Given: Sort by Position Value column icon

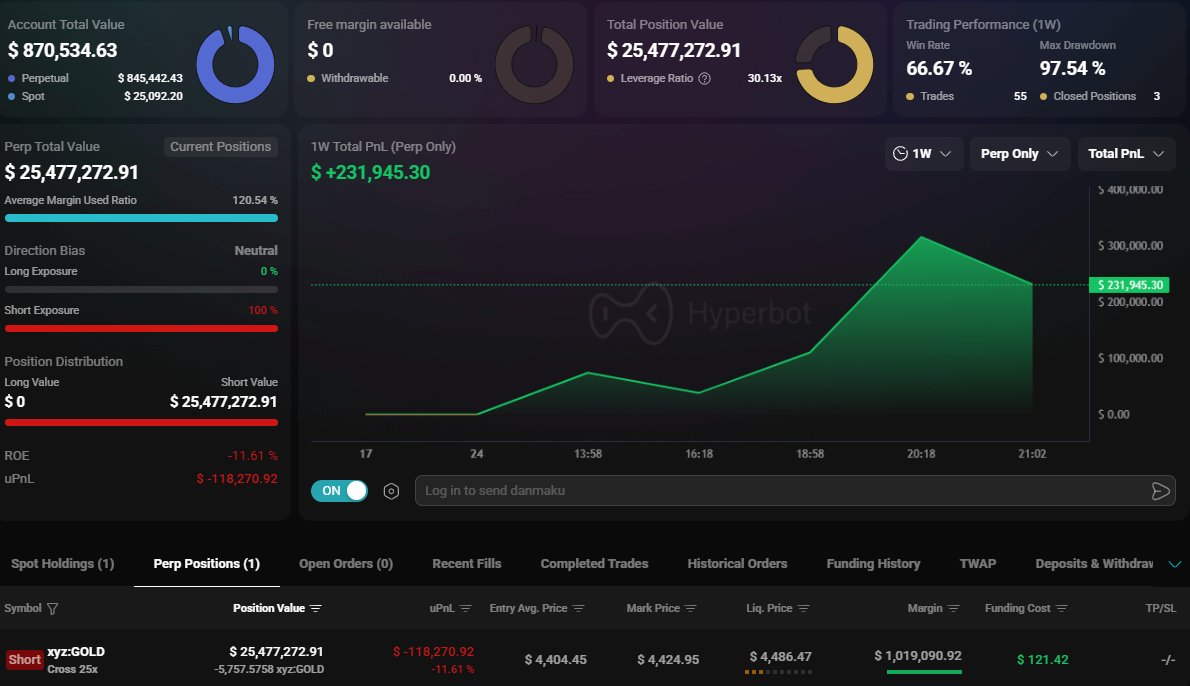Looking at the screenshot, I should 316,609.
